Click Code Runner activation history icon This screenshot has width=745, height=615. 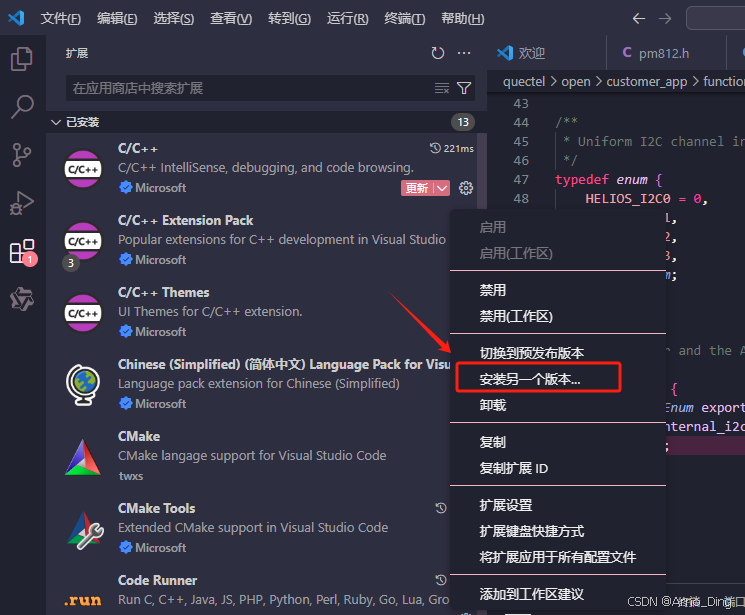tap(441, 580)
